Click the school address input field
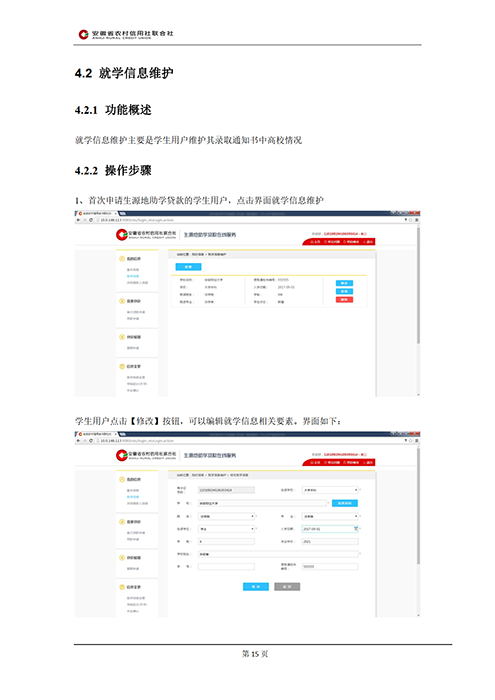 pos(279,554)
